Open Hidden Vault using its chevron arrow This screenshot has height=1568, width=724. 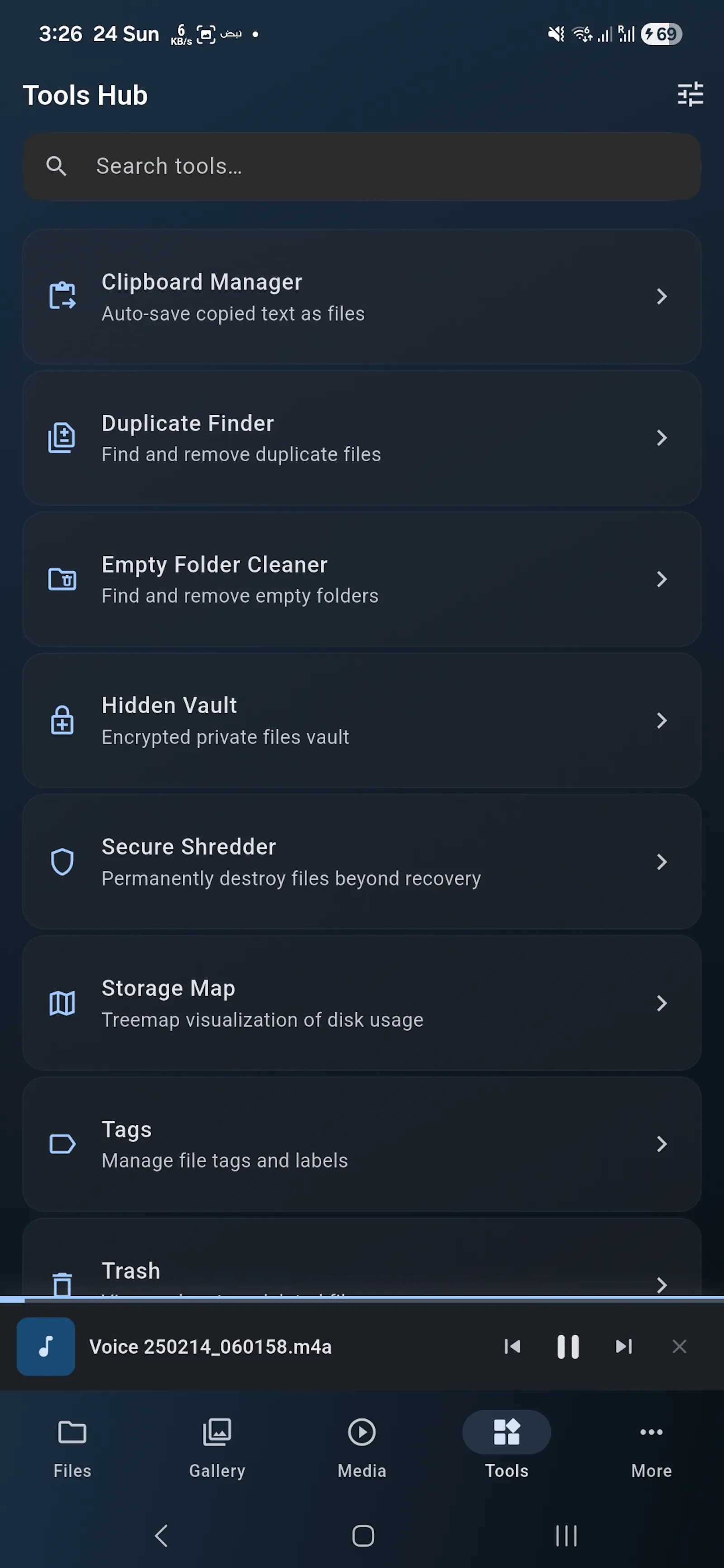pyautogui.click(x=662, y=720)
